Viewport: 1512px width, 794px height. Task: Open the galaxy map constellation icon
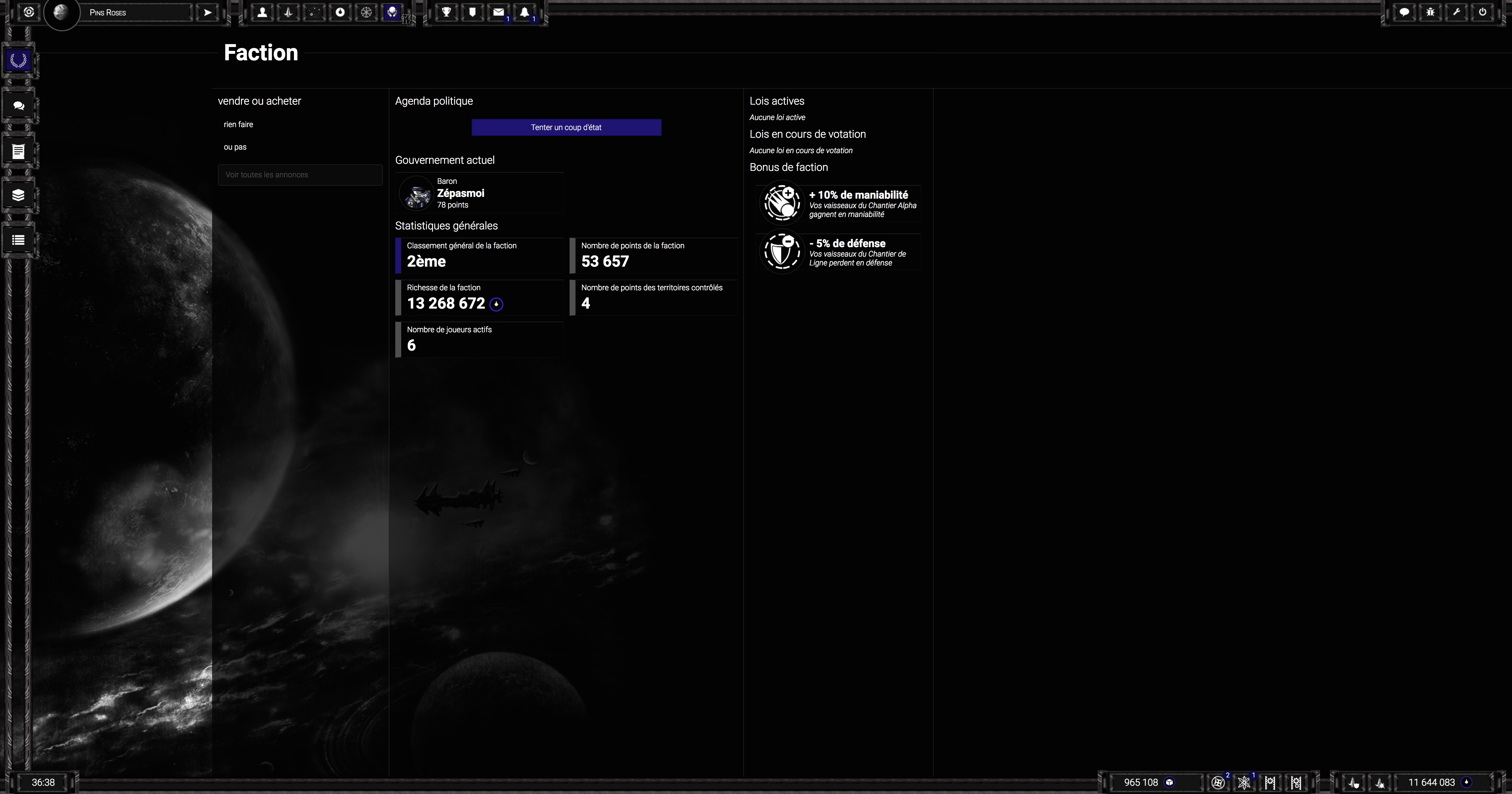(315, 12)
